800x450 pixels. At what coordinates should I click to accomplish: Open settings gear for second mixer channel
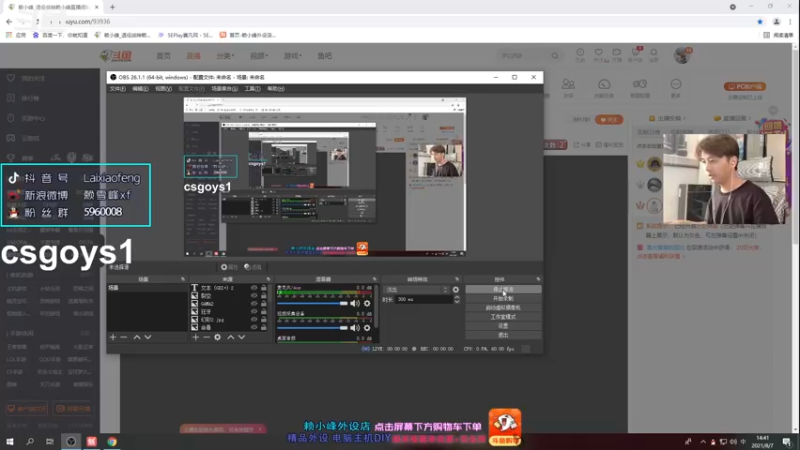[x=367, y=328]
